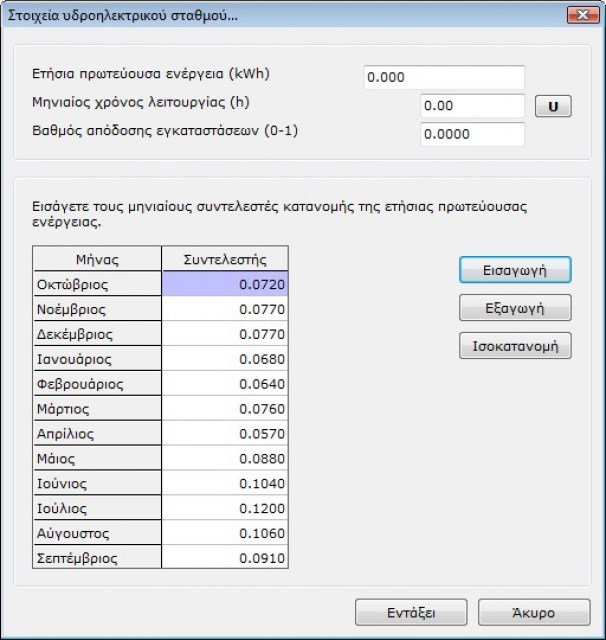
Task: Click the Ισοκατανομή equal distribution button
Action: [515, 347]
